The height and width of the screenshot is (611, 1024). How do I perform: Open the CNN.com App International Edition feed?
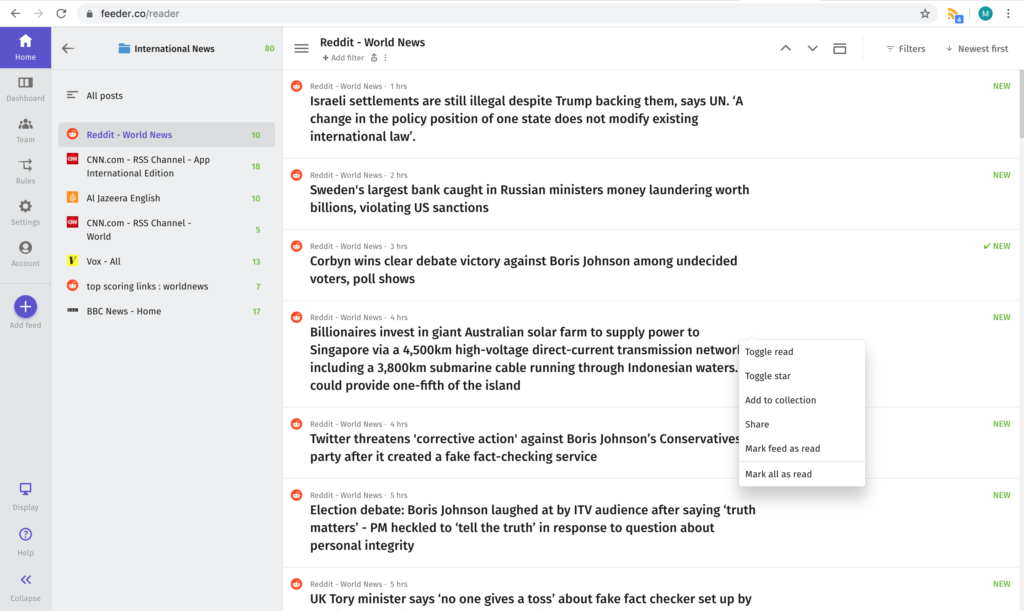(167, 166)
